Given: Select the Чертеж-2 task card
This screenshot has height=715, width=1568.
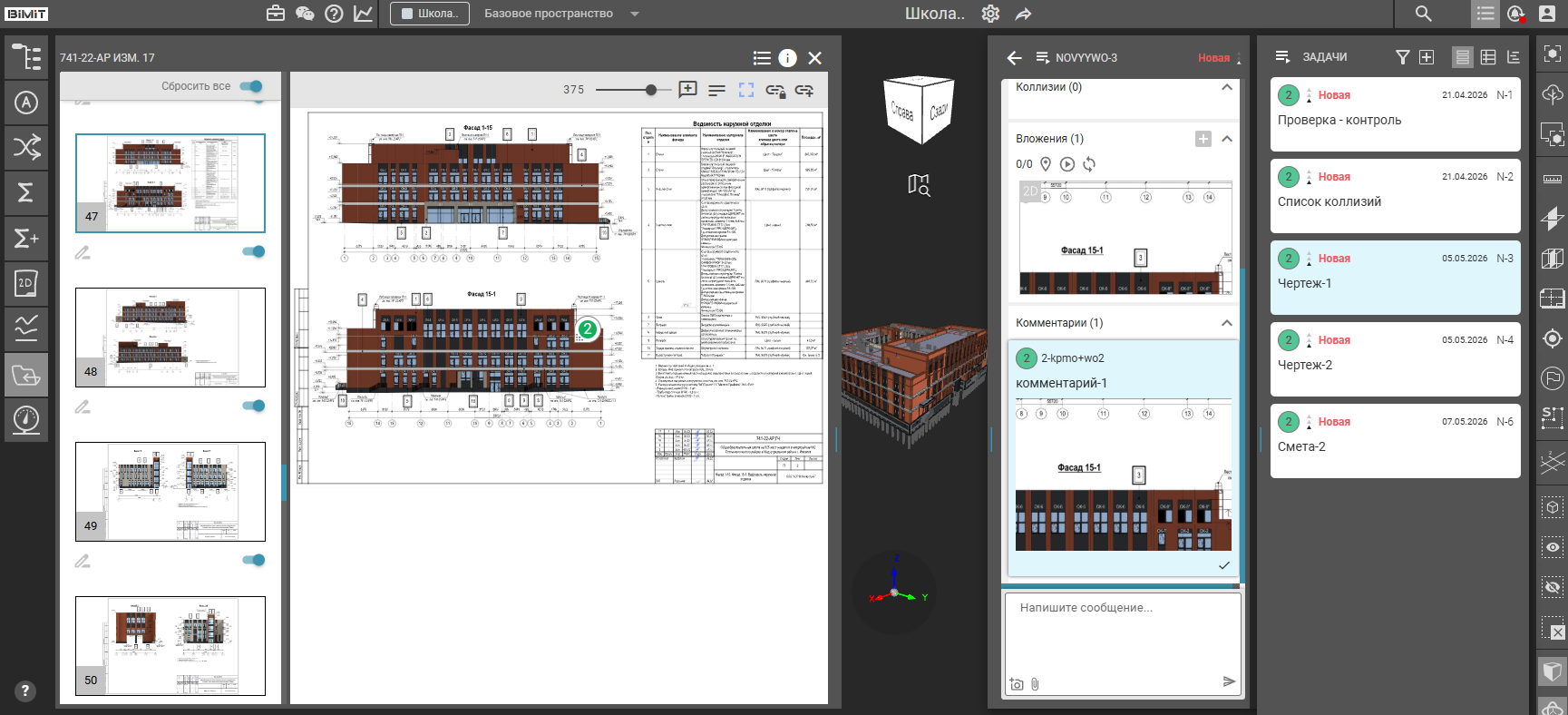Looking at the screenshot, I should 1395,359.
